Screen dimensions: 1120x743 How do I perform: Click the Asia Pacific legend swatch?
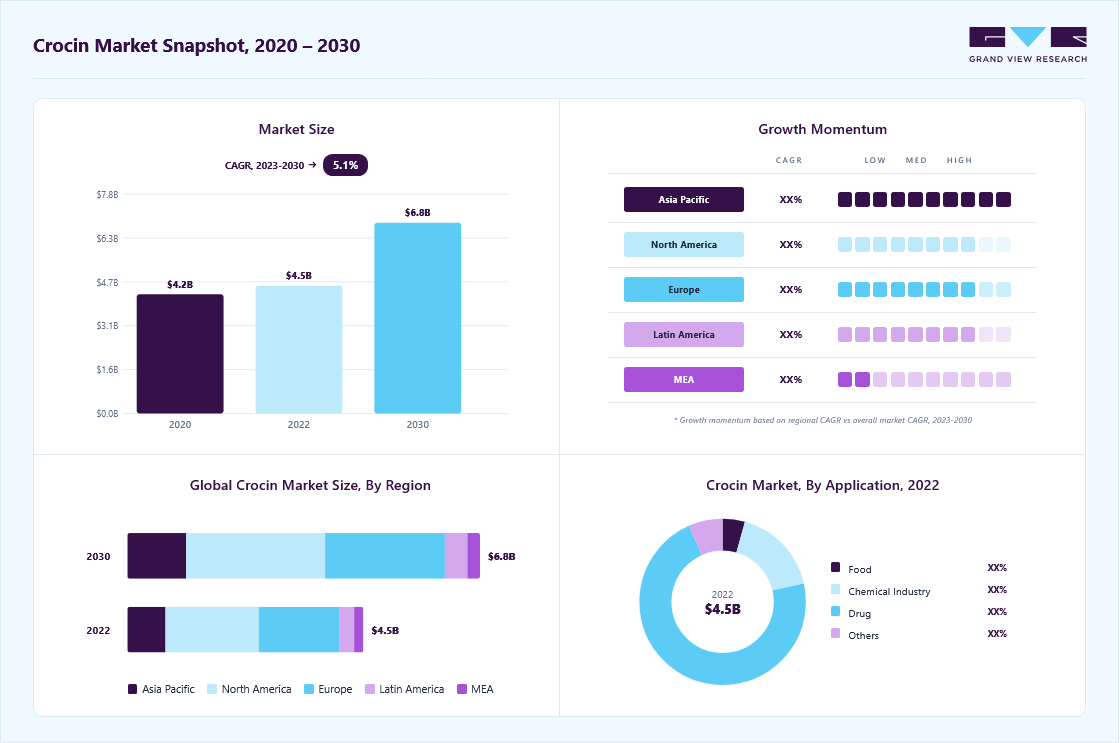tap(132, 689)
